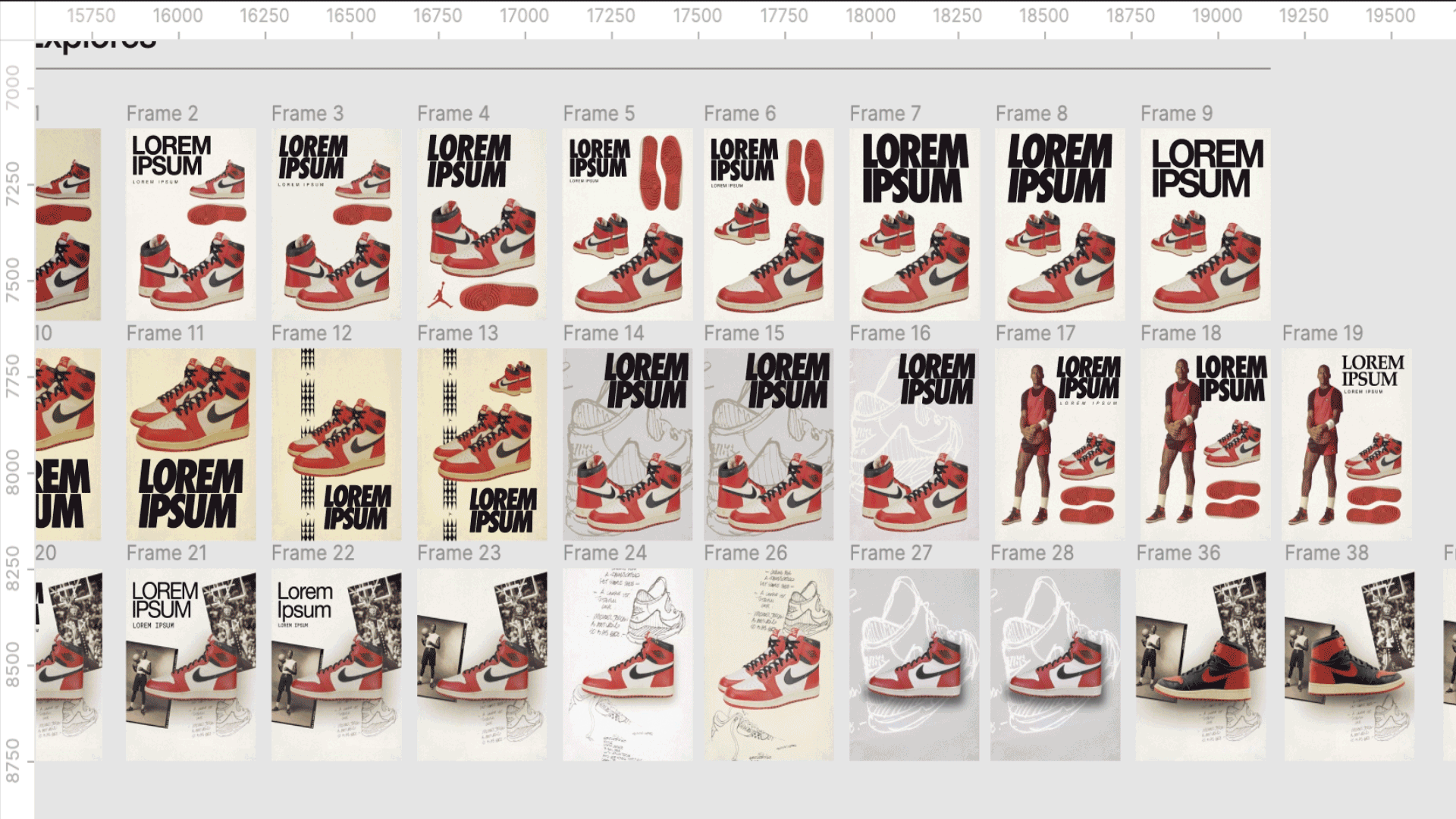The height and width of the screenshot is (819, 1456).
Task: Select Frame 21 collage poster thumbnail
Action: click(x=190, y=664)
